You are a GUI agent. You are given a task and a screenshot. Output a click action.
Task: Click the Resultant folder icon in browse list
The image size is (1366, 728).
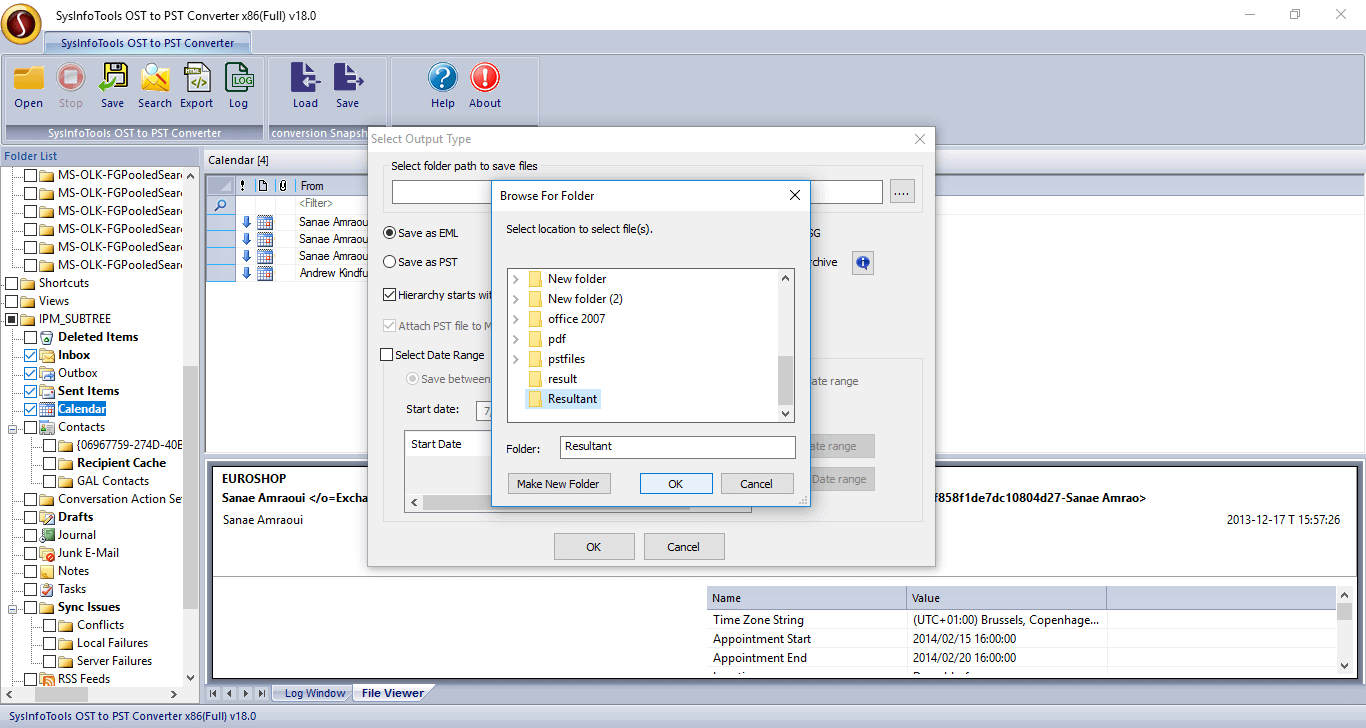pos(535,399)
